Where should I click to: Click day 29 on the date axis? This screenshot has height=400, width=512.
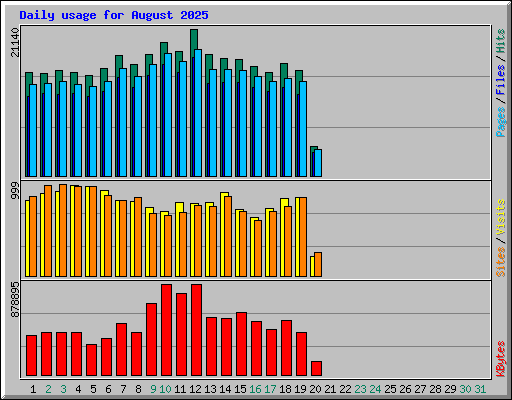tap(450, 389)
